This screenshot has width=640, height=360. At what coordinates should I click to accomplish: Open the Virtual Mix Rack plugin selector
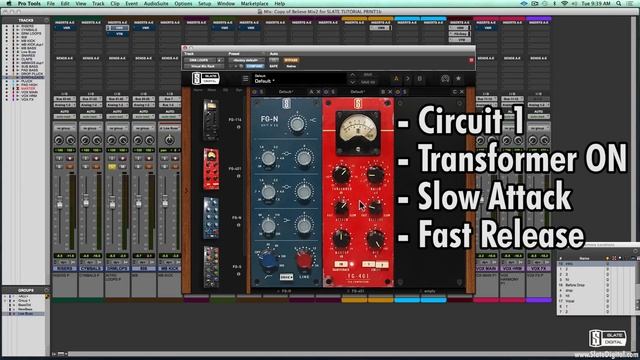[x=203, y=66]
